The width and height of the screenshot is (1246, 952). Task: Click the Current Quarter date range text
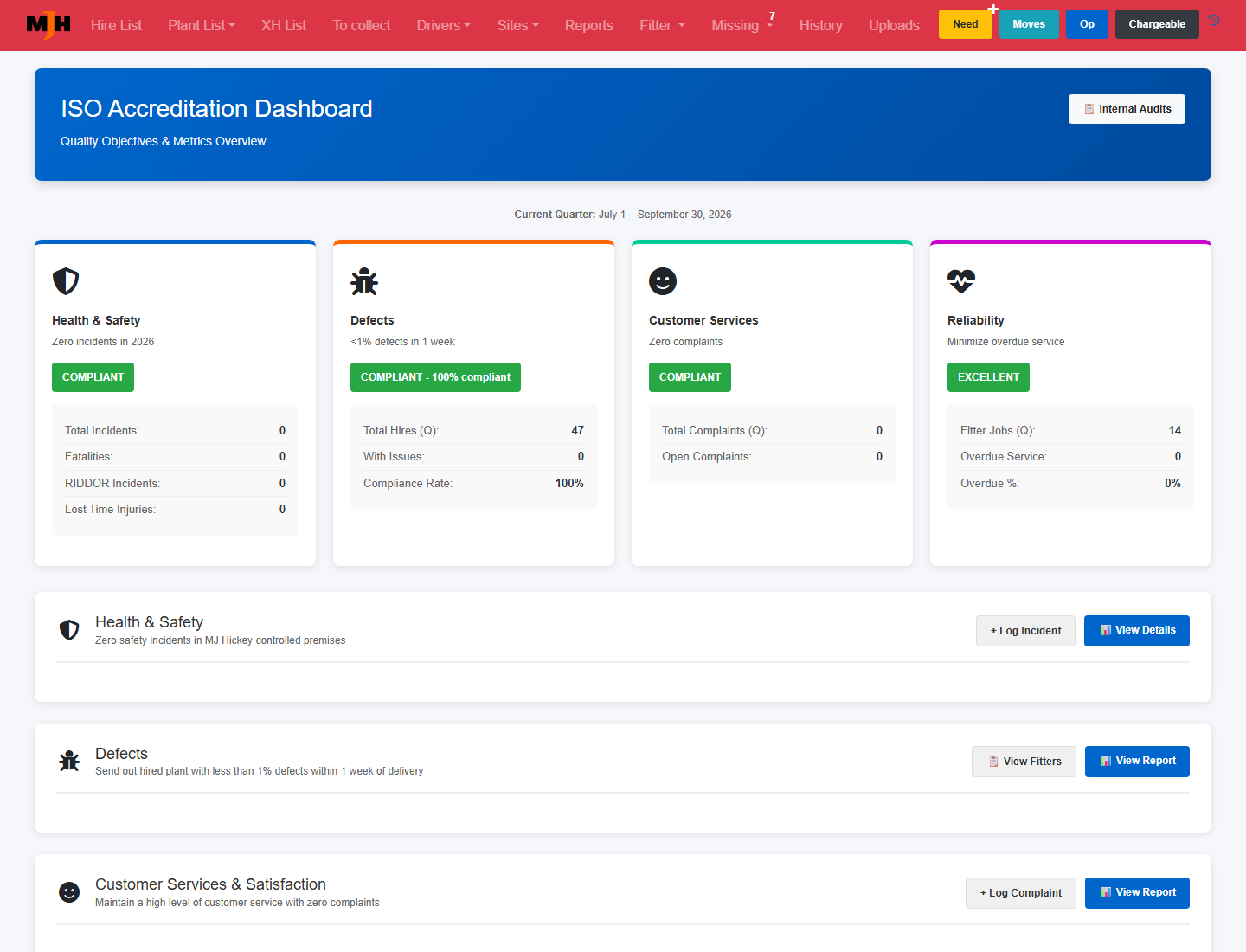pos(623,215)
